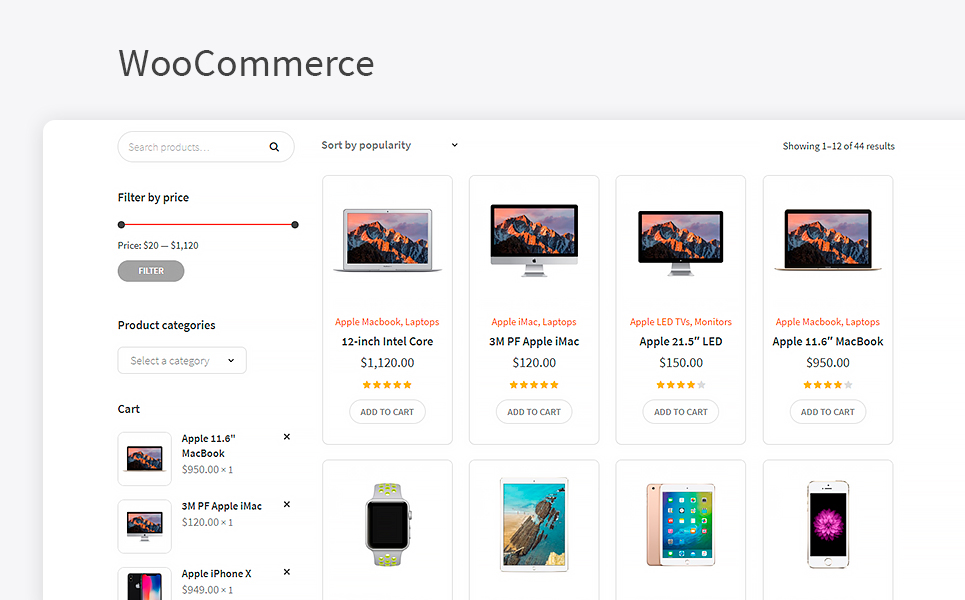This screenshot has width=965, height=600.
Task: Click the 12-inch Intel Core star rating
Action: tap(387, 385)
